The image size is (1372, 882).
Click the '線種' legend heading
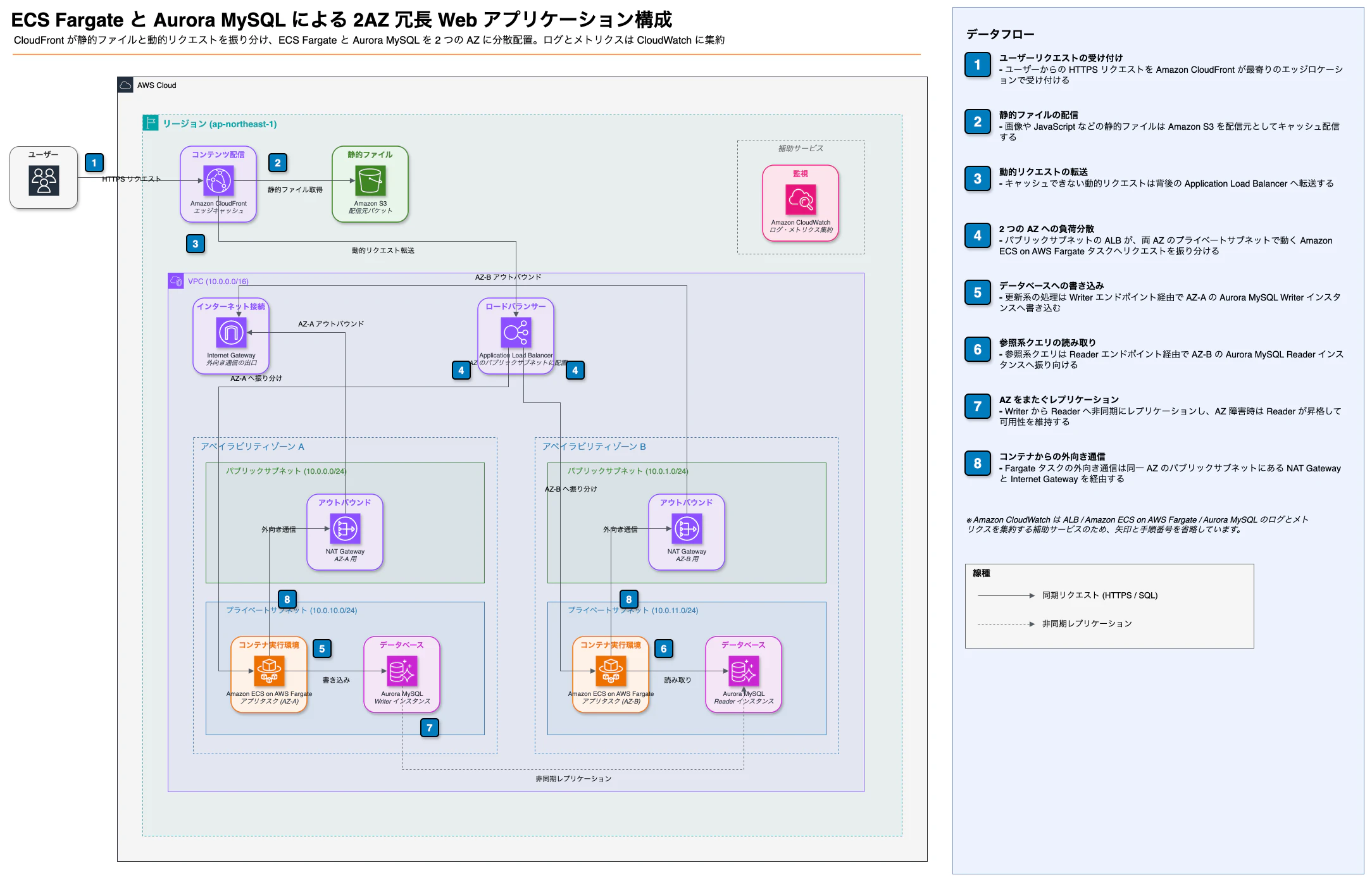(982, 573)
